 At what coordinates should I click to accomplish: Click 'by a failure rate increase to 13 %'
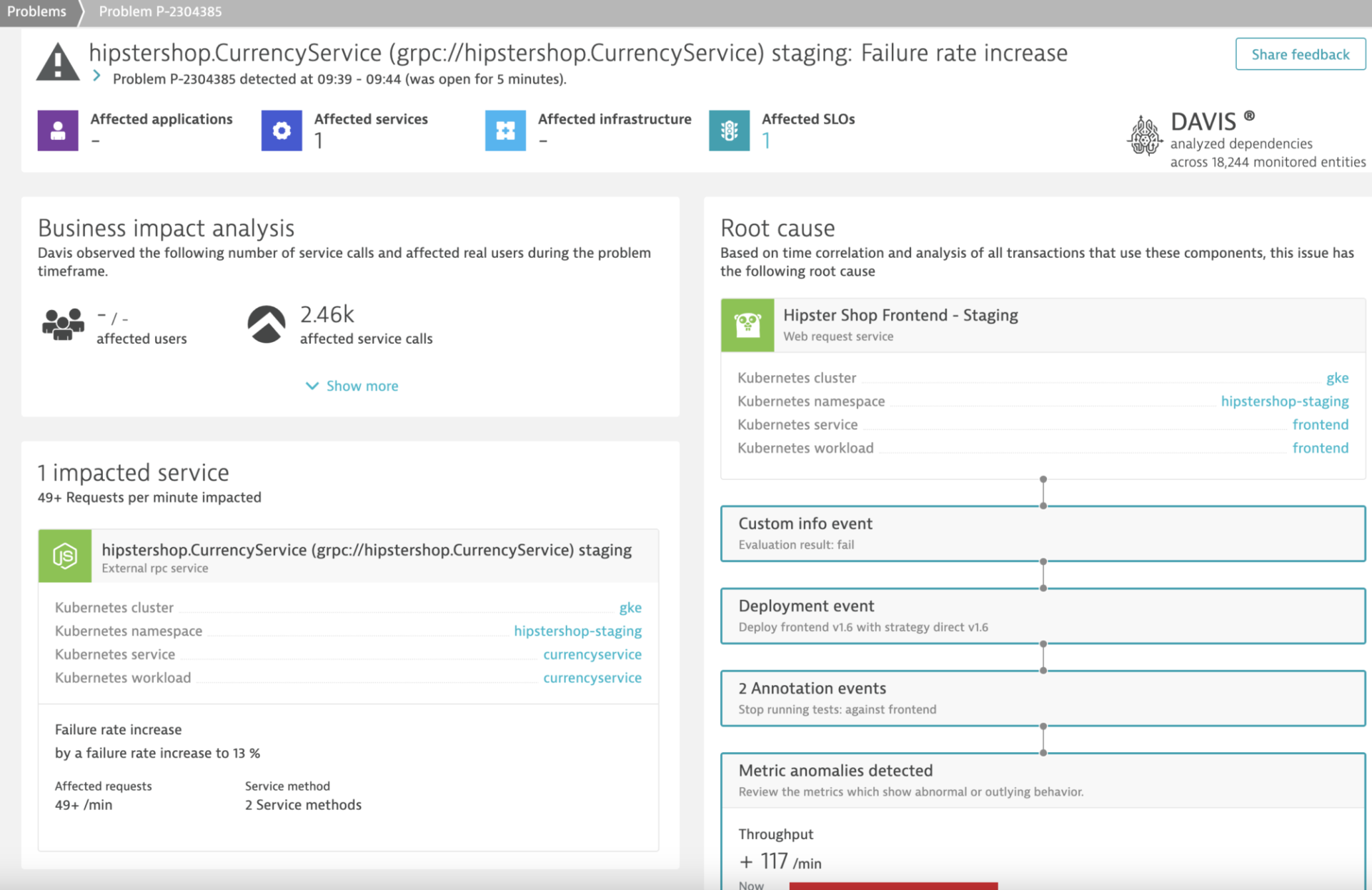157,753
